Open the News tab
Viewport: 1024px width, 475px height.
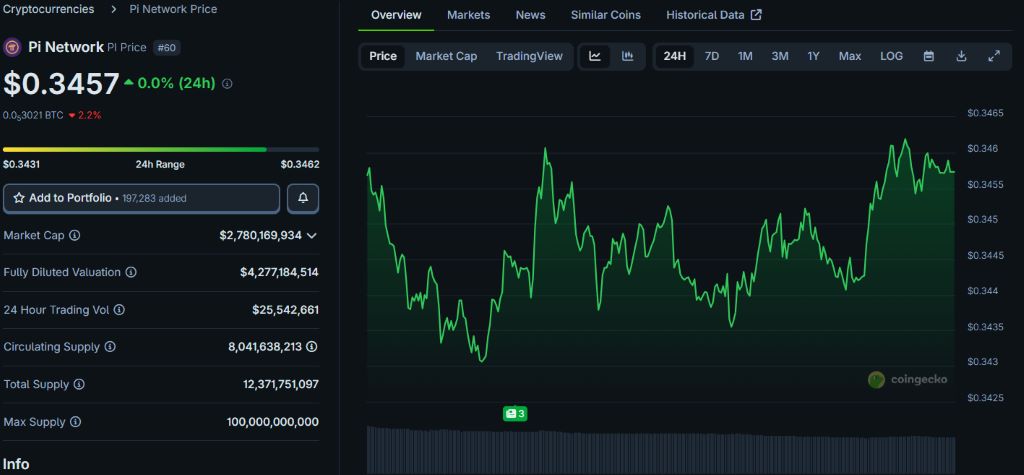tap(530, 14)
